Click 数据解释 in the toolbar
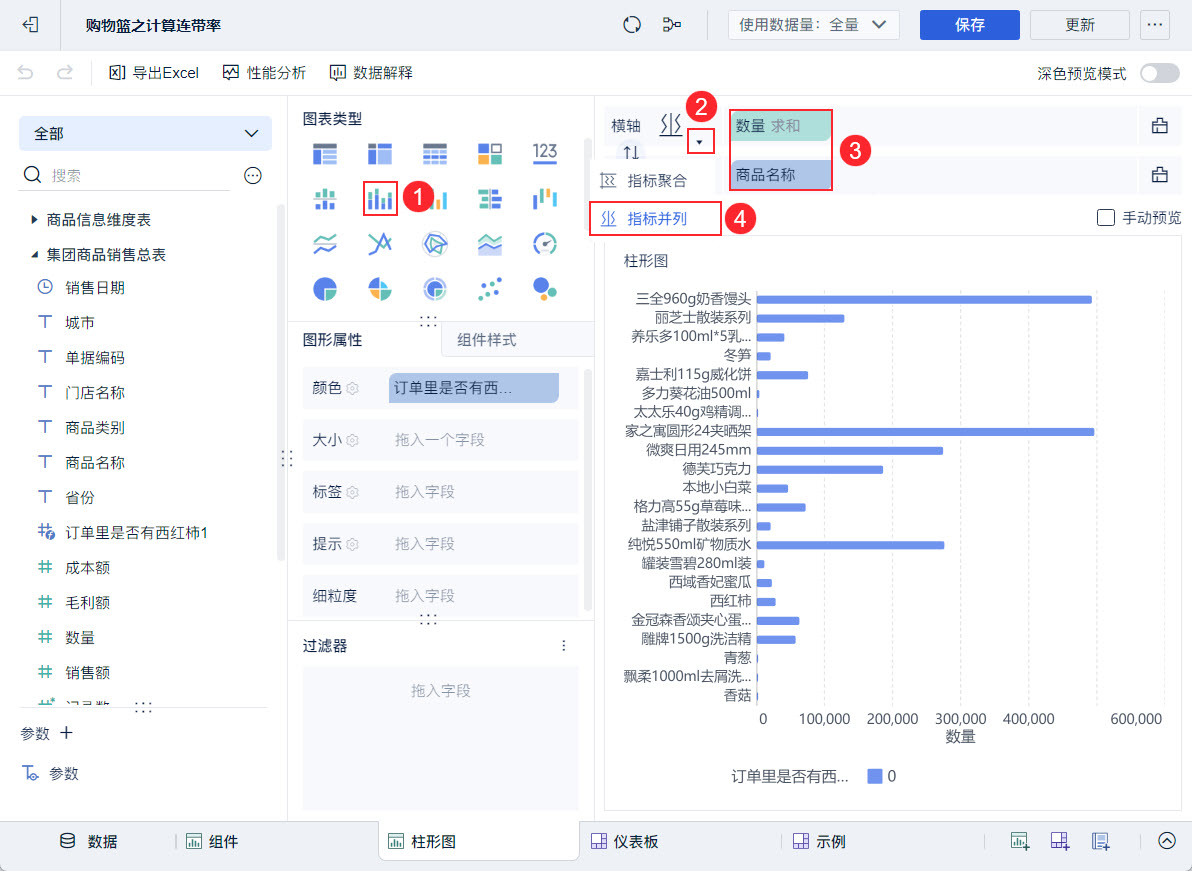1192x871 pixels. (x=371, y=73)
